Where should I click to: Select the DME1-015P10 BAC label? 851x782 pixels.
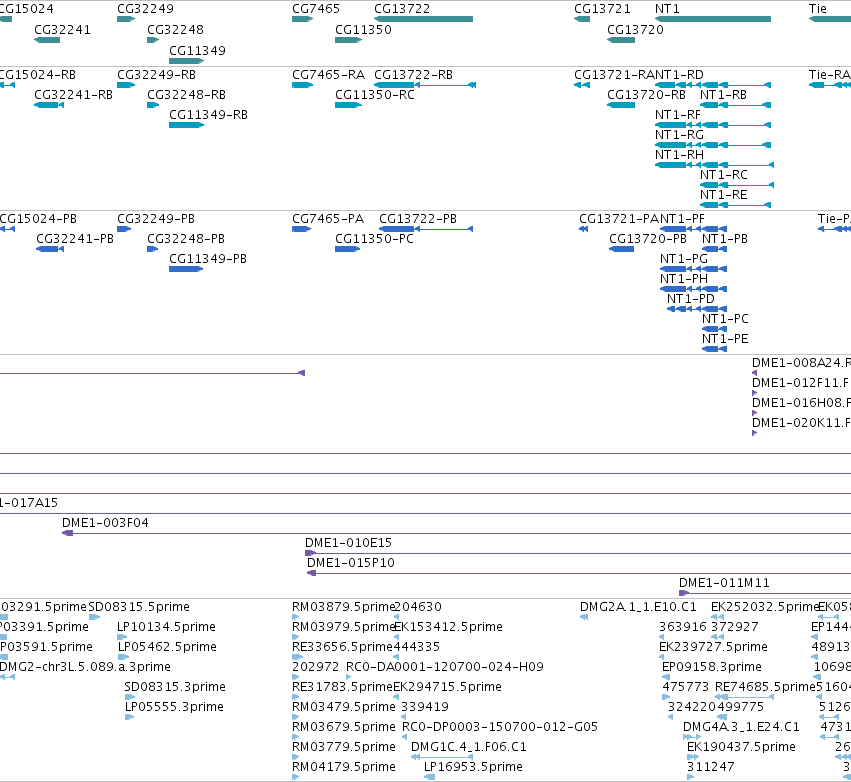tap(351, 563)
